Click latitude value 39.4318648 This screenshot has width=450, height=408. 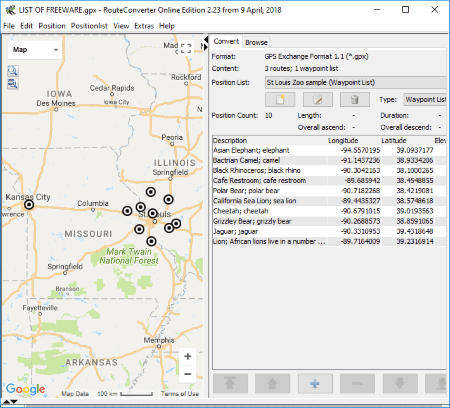[x=415, y=231]
